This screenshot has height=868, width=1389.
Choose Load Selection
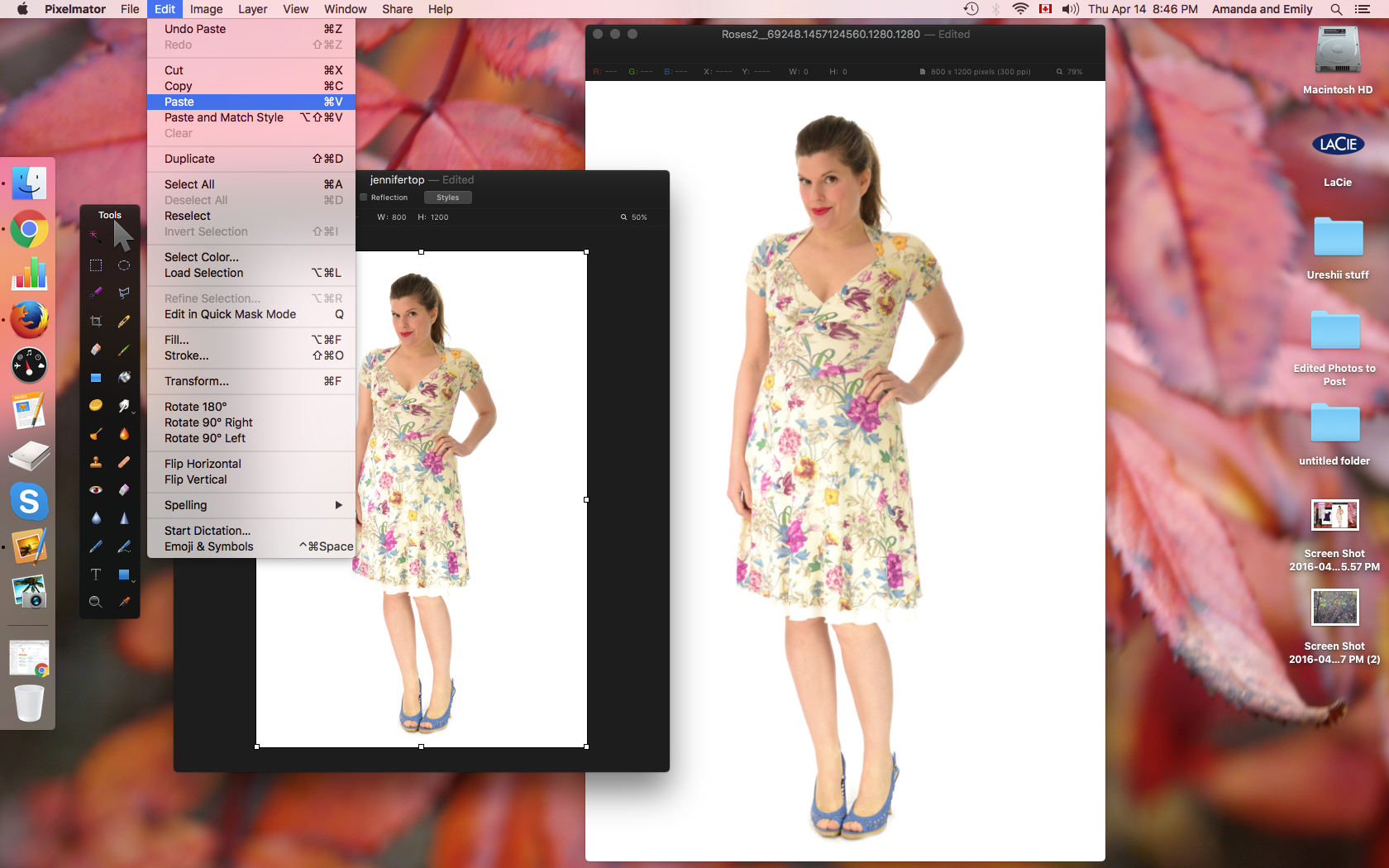tap(251, 273)
